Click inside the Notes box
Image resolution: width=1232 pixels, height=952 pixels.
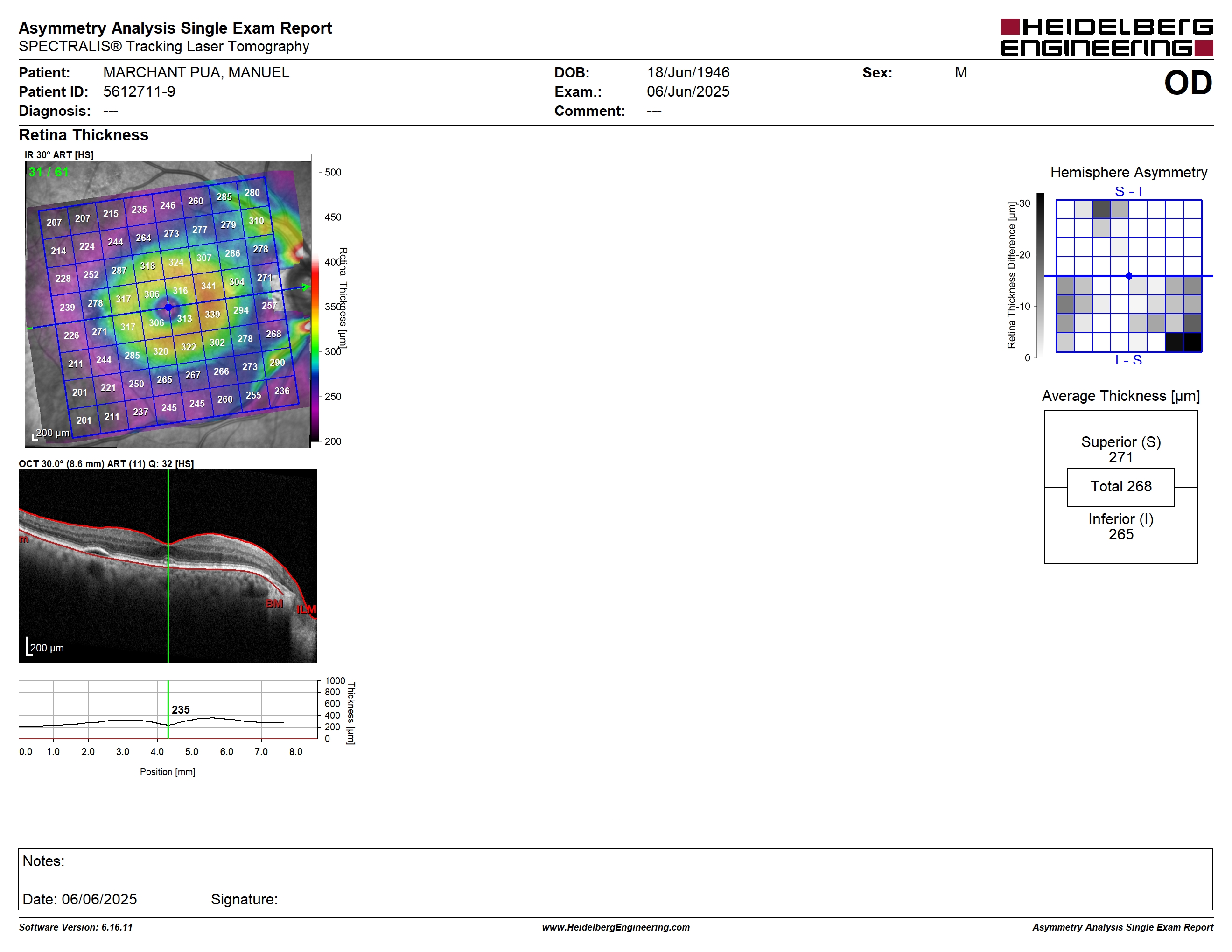coord(616,879)
